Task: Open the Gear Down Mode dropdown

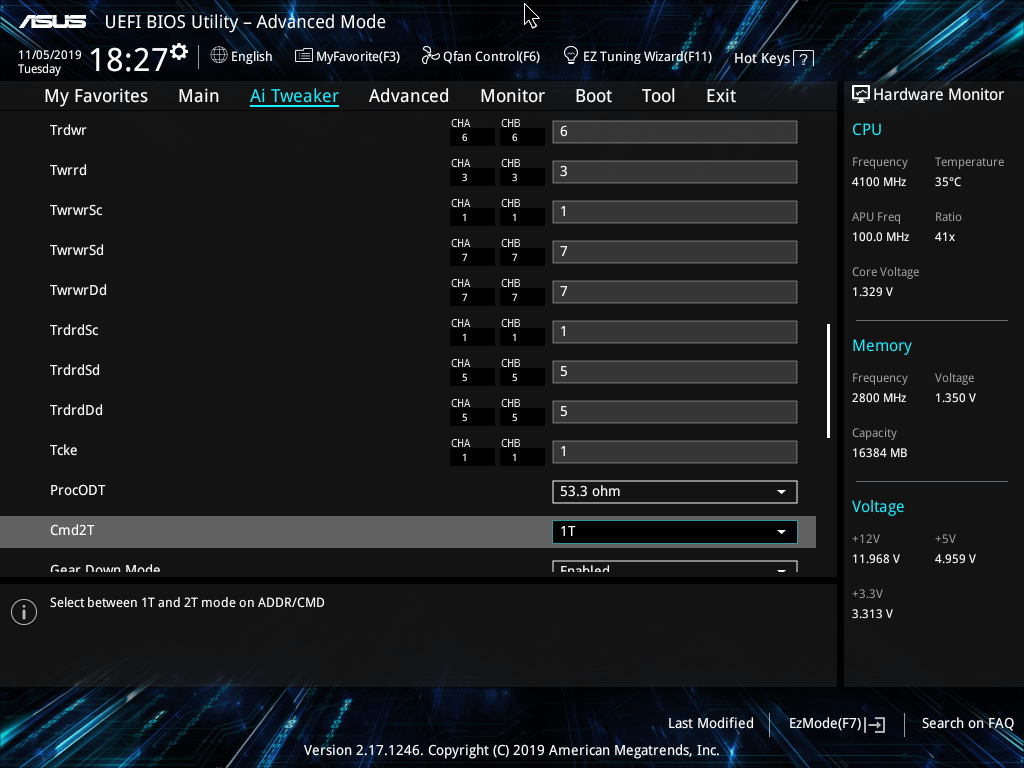Action: (675, 567)
